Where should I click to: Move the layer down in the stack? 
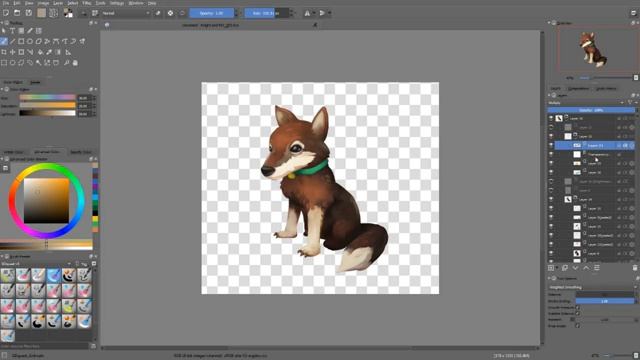[576, 268]
